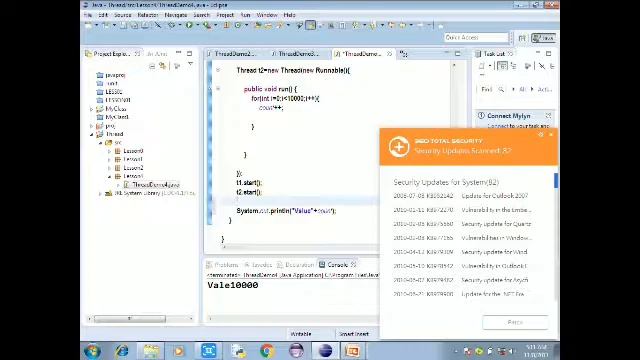Click New Task icon in Task List
This screenshot has width=640, height=360.
482,66
